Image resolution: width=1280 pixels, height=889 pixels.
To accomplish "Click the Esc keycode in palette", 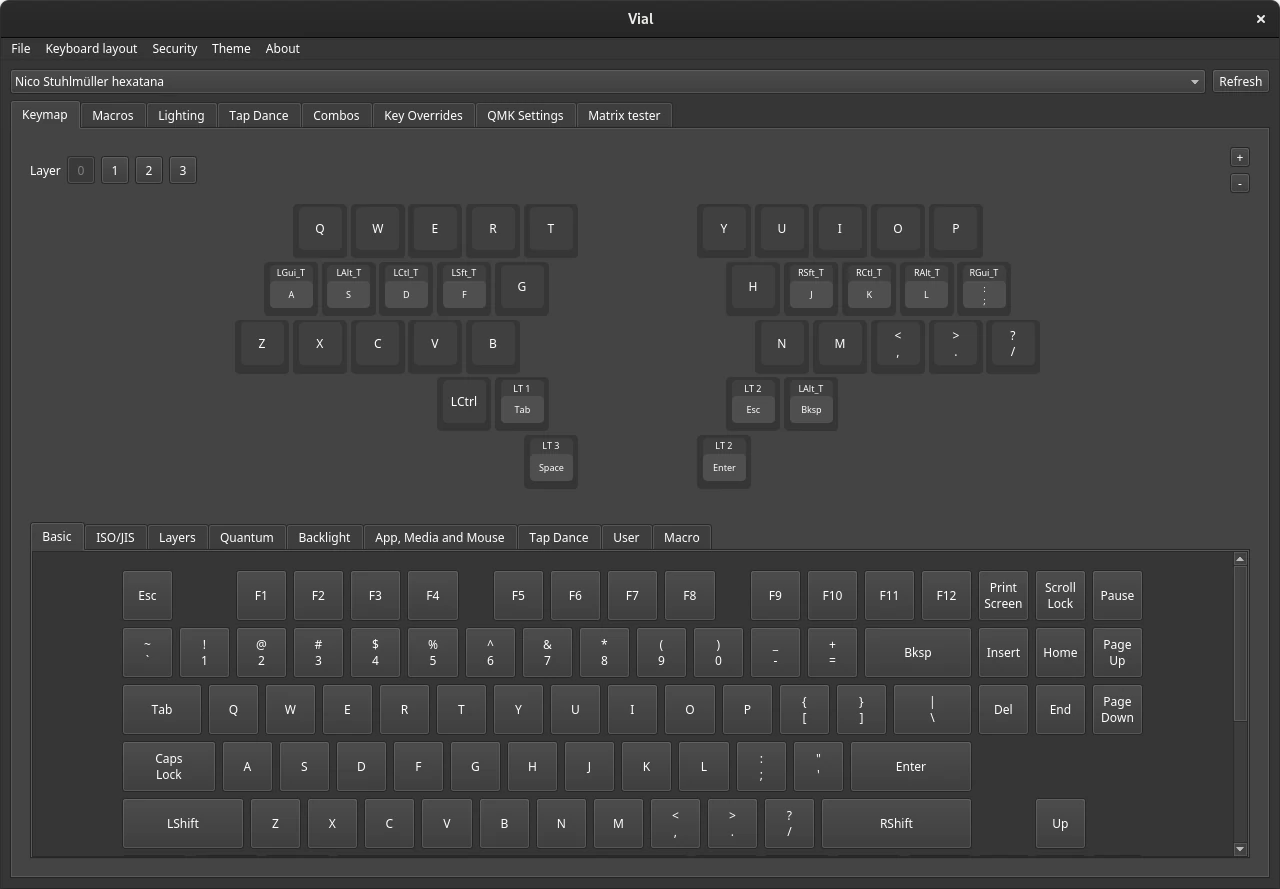I will pyautogui.click(x=147, y=596).
